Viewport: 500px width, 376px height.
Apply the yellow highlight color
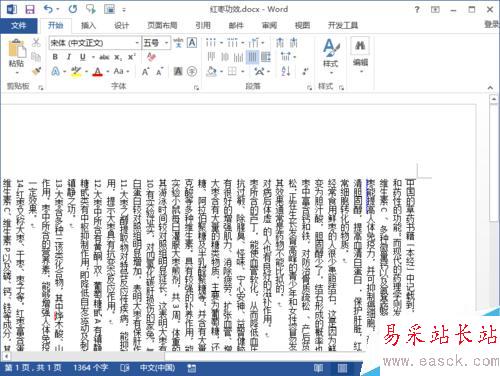(x=76, y=71)
